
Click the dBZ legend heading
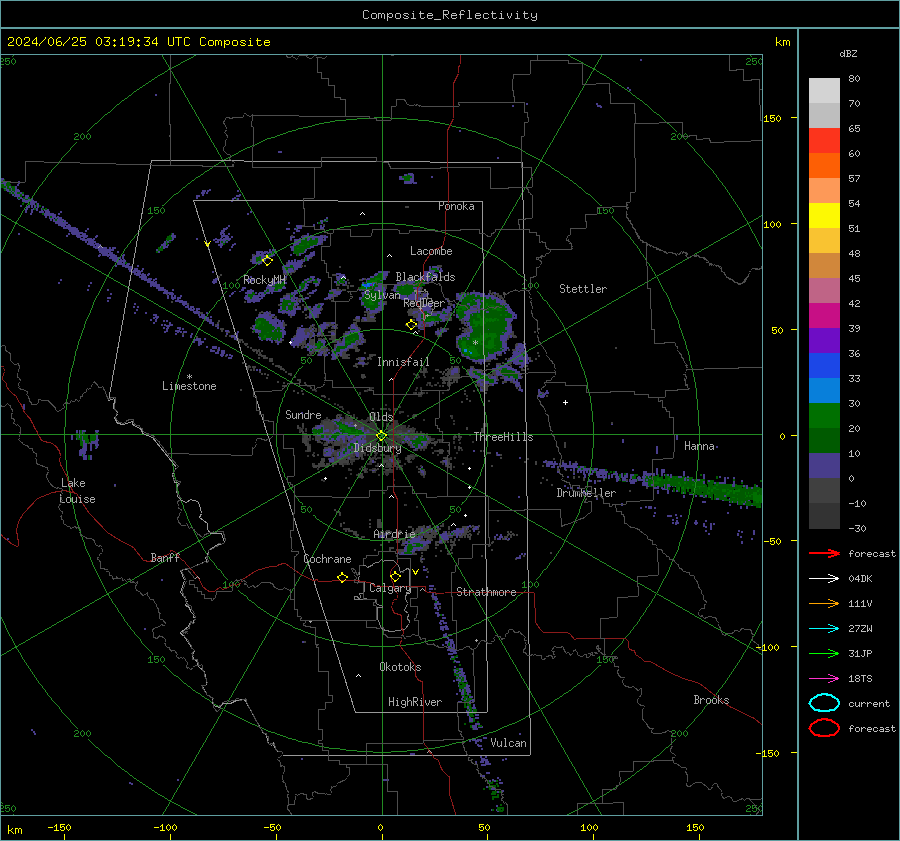point(848,53)
